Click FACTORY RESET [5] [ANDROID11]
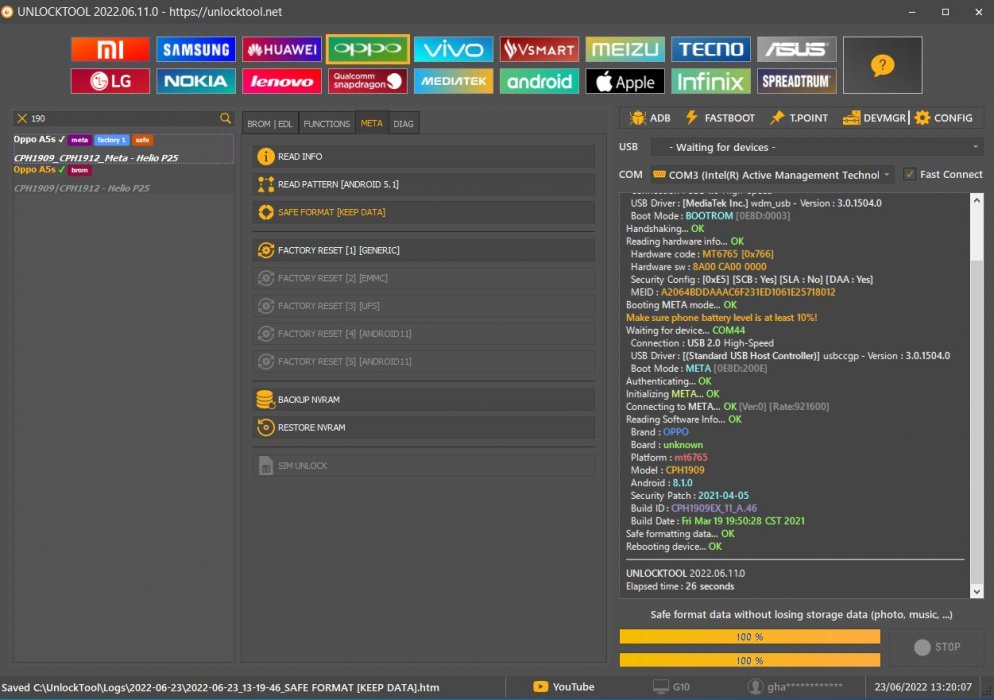 point(423,361)
